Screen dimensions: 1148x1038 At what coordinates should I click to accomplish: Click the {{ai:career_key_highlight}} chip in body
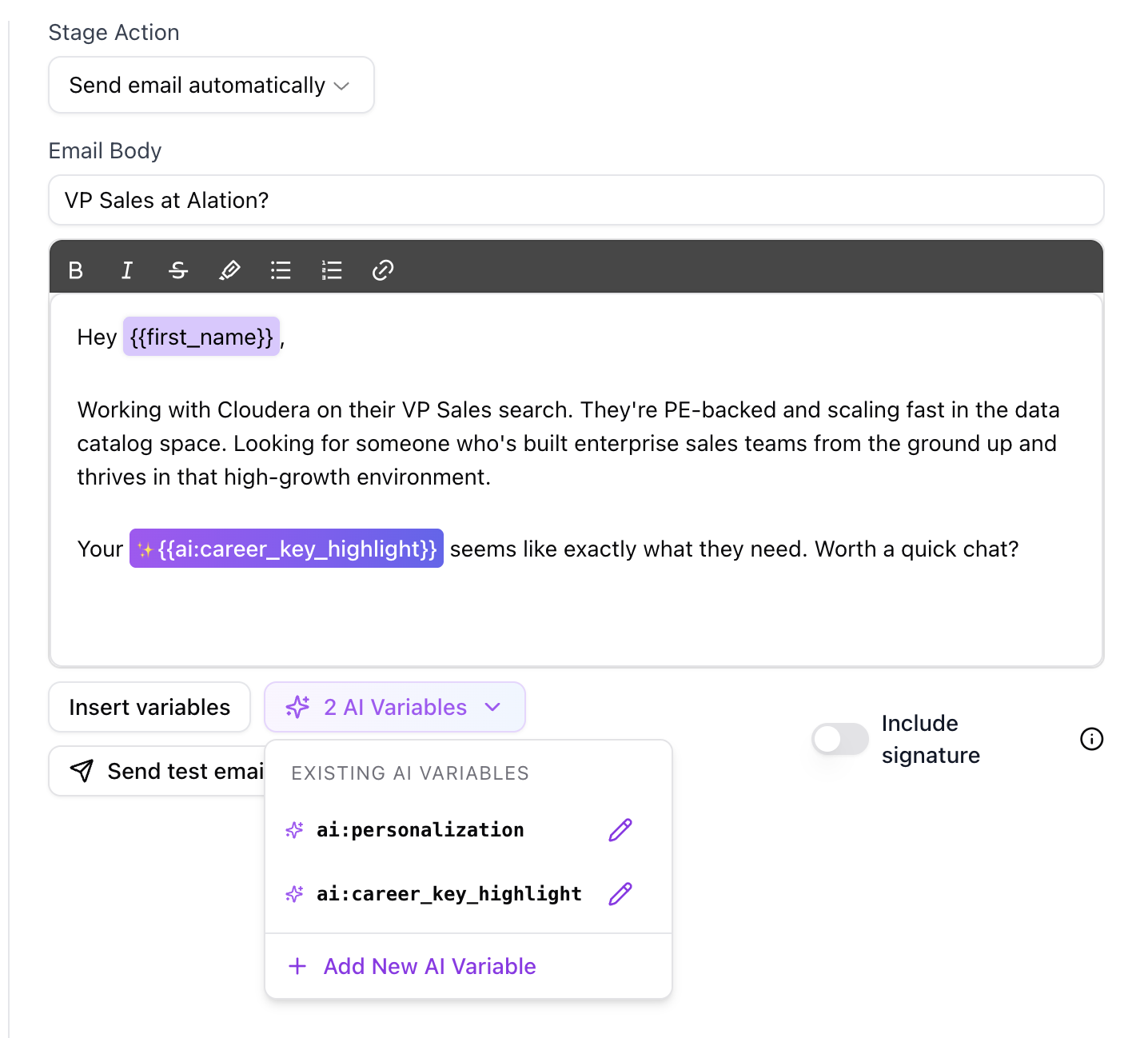tap(286, 549)
